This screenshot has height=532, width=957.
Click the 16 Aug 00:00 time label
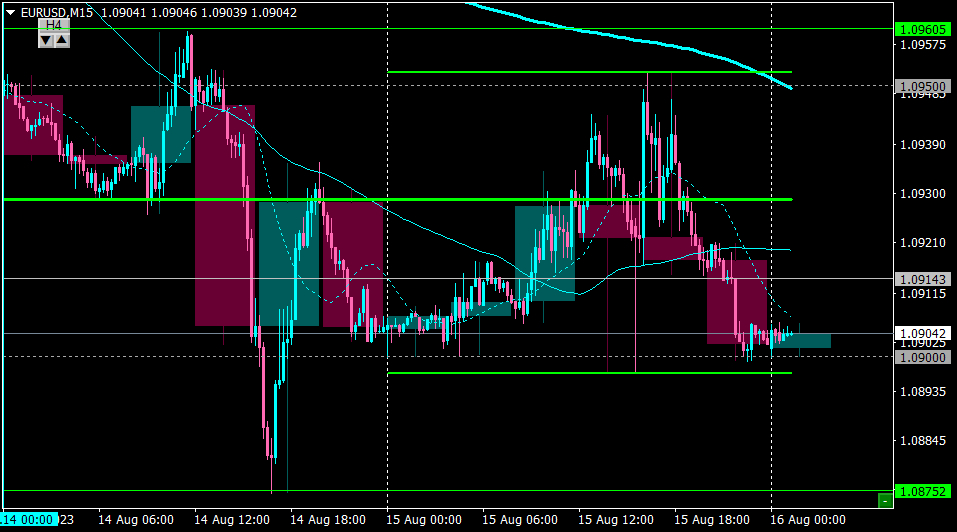[807, 520]
